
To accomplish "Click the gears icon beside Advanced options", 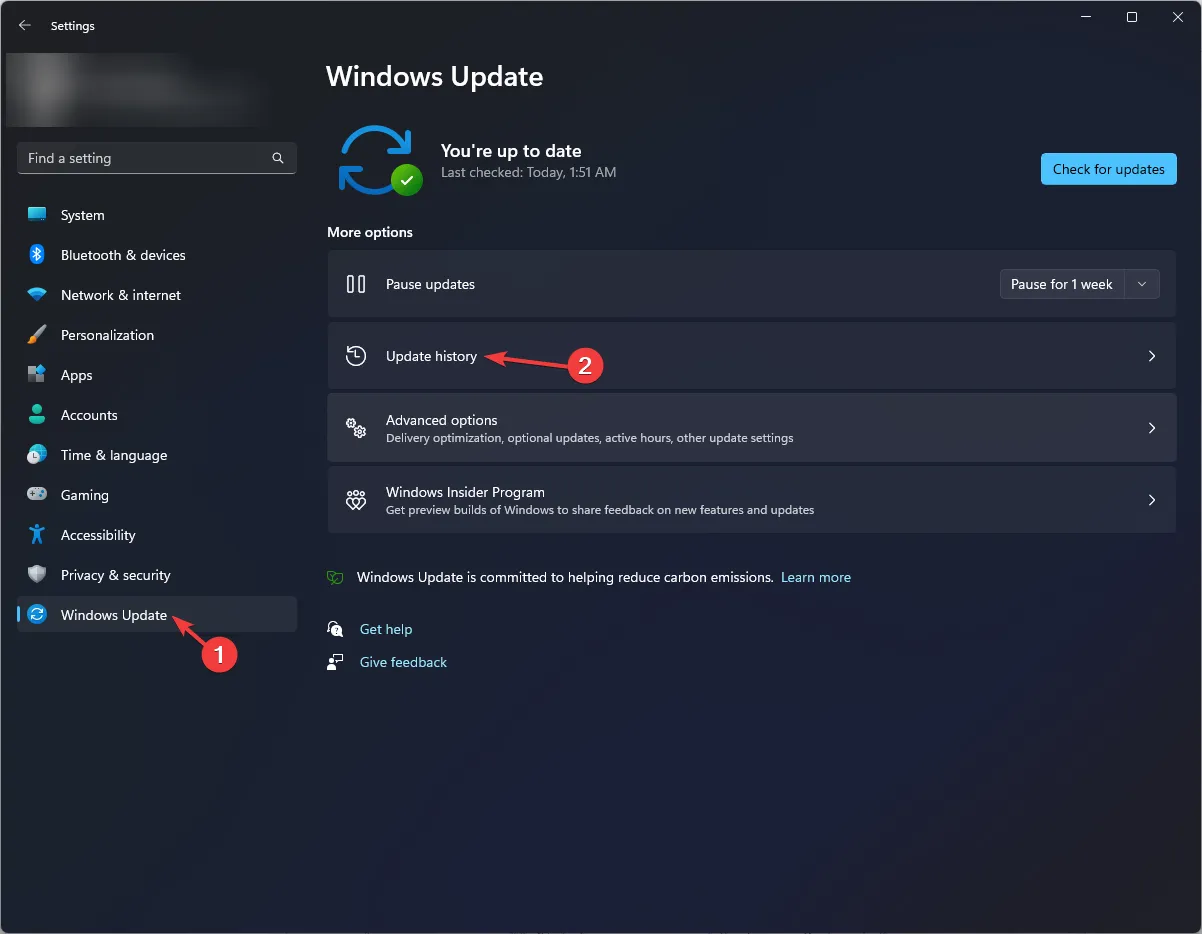I will 356,428.
